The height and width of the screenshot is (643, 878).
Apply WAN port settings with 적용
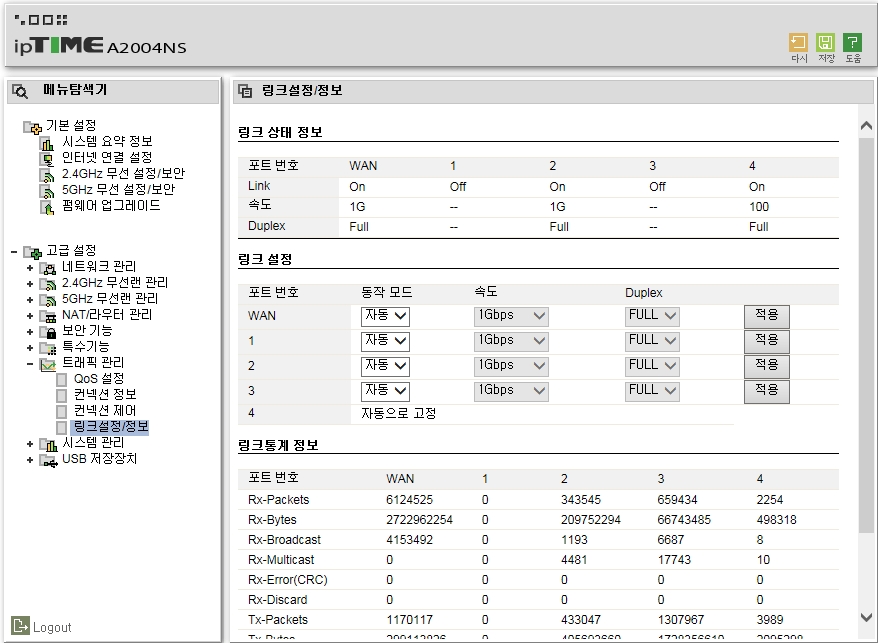point(767,316)
